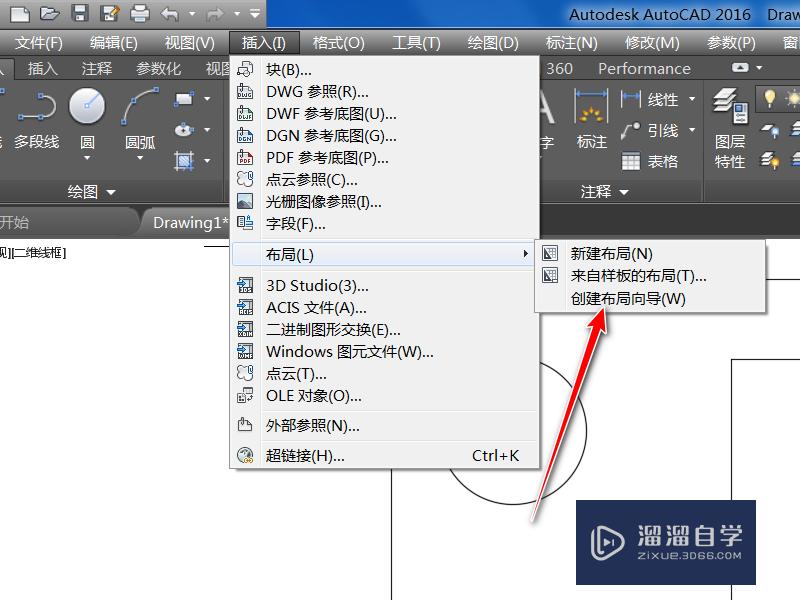Viewport: 800px width, 600px height.
Task: Expand the 绘图 (Draw) panel
Action: pyautogui.click(x=111, y=190)
